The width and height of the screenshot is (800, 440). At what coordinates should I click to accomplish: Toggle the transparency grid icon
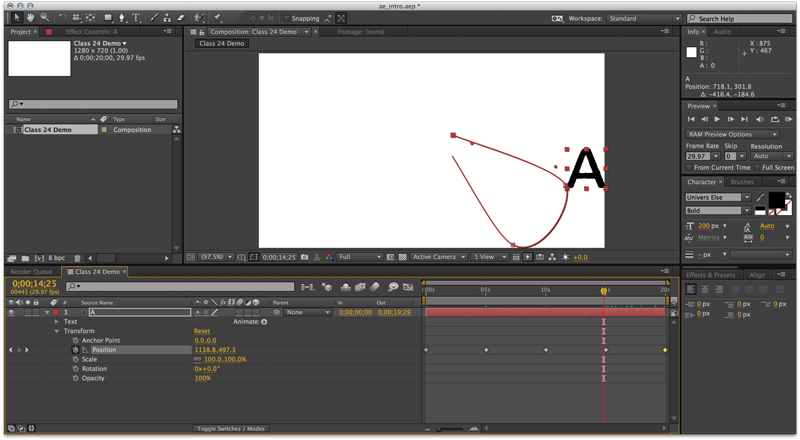(403, 257)
